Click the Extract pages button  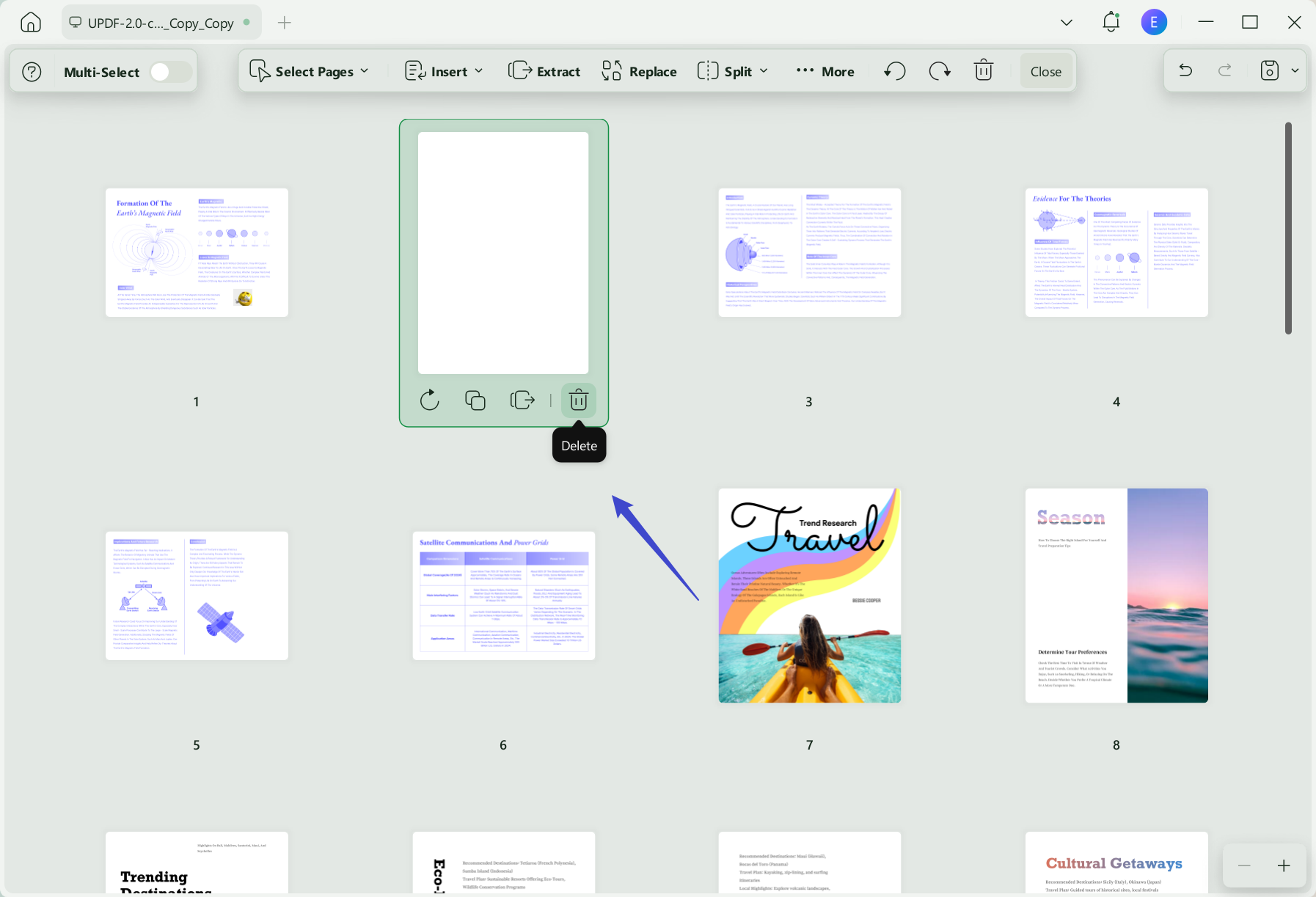pos(544,71)
